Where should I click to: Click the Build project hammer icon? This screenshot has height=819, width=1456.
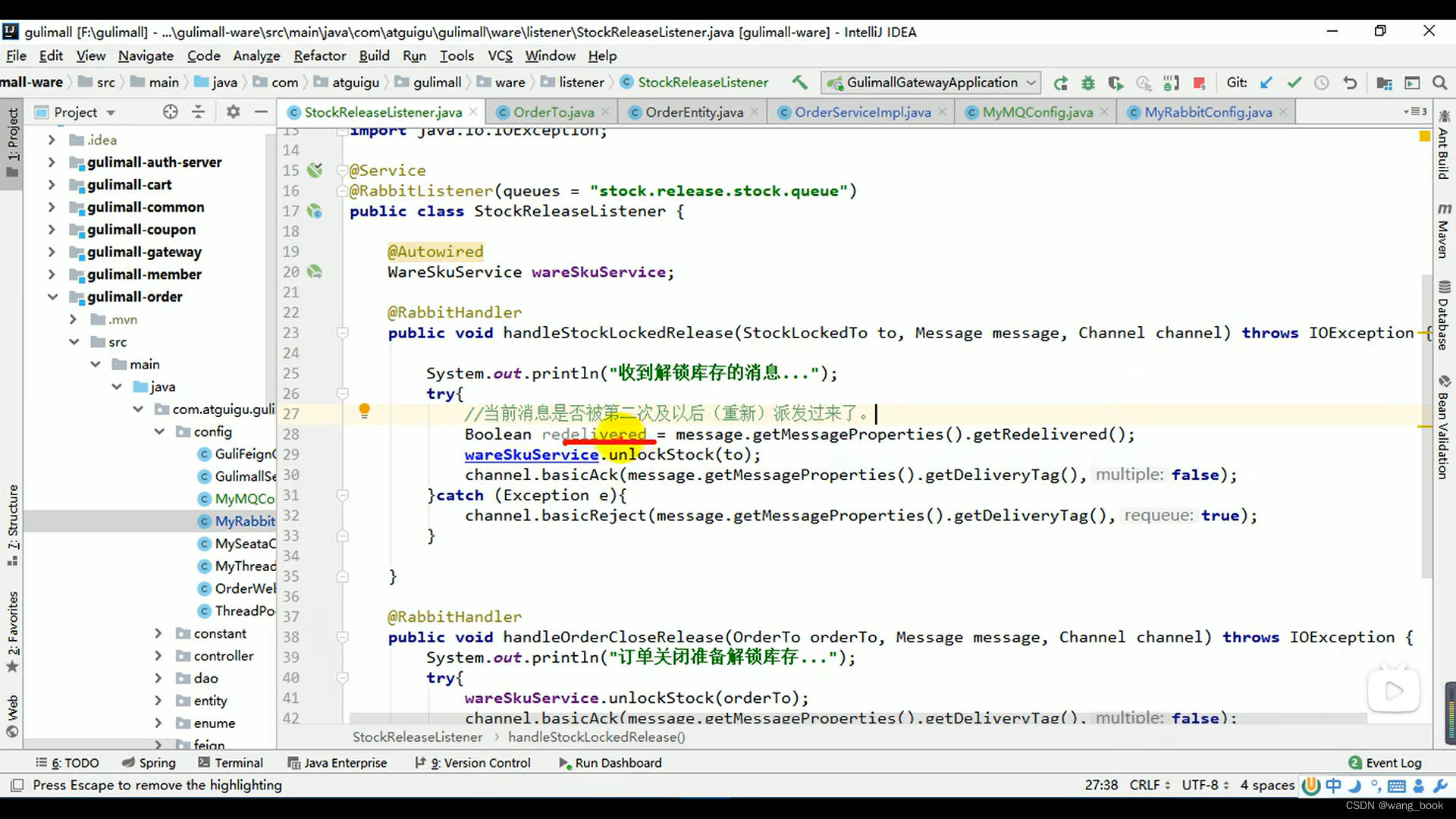pyautogui.click(x=800, y=83)
